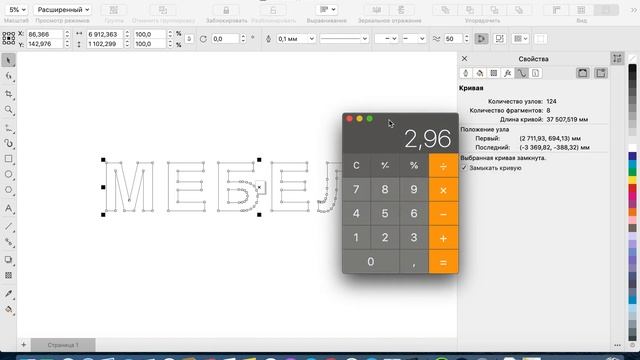Screen dimensions: 640x360
Task: Switch to Curve tab in Свойства panel
Action: [x=521, y=73]
